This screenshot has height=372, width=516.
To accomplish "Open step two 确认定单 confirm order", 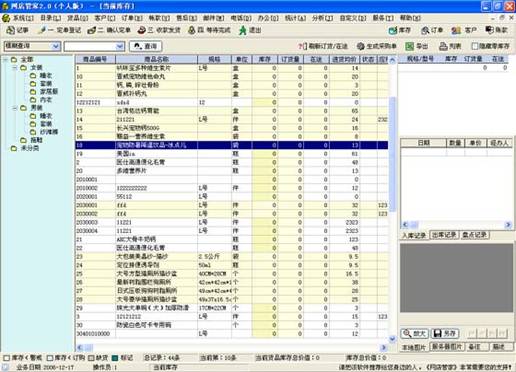I will click(x=109, y=30).
